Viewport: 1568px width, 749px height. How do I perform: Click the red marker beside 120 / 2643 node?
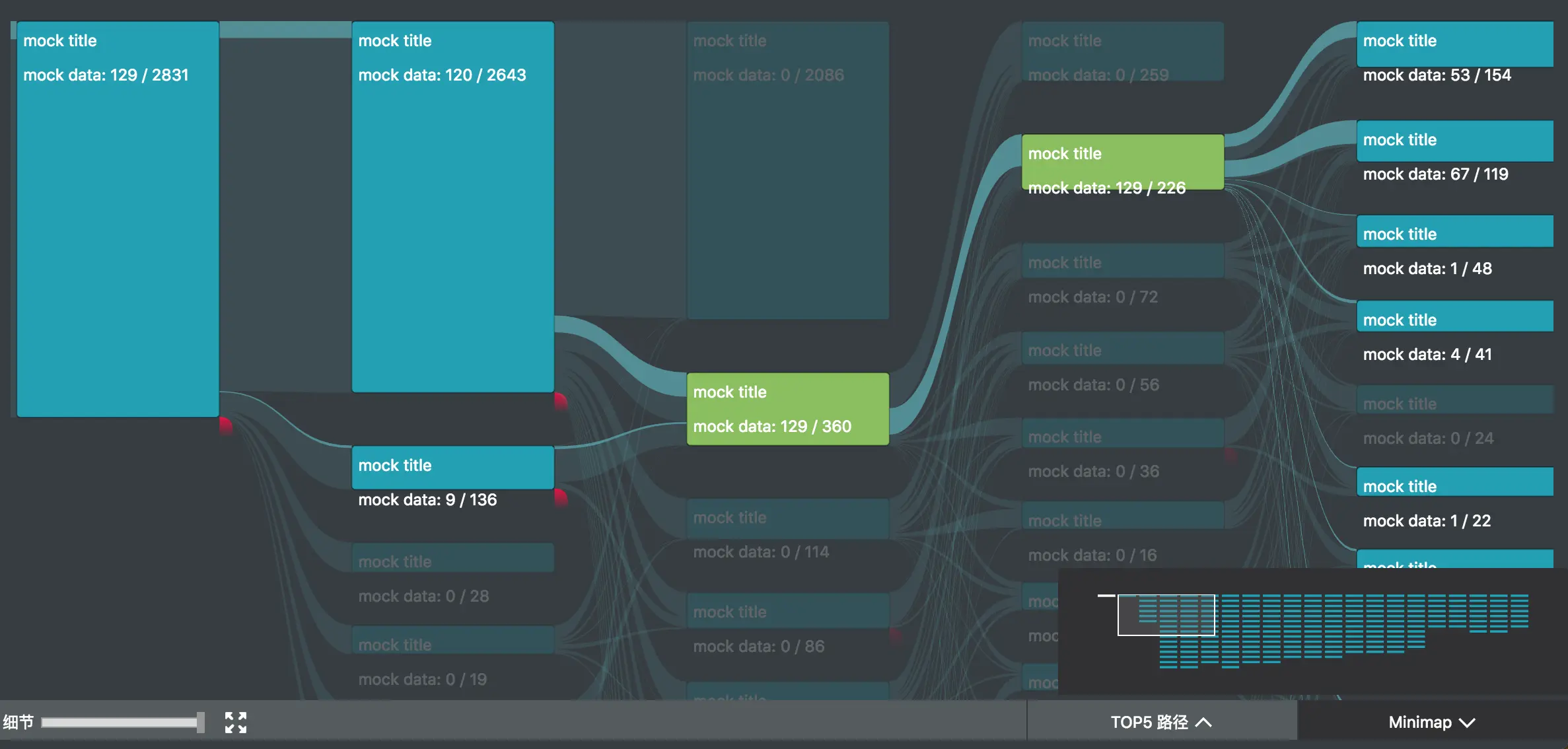560,400
